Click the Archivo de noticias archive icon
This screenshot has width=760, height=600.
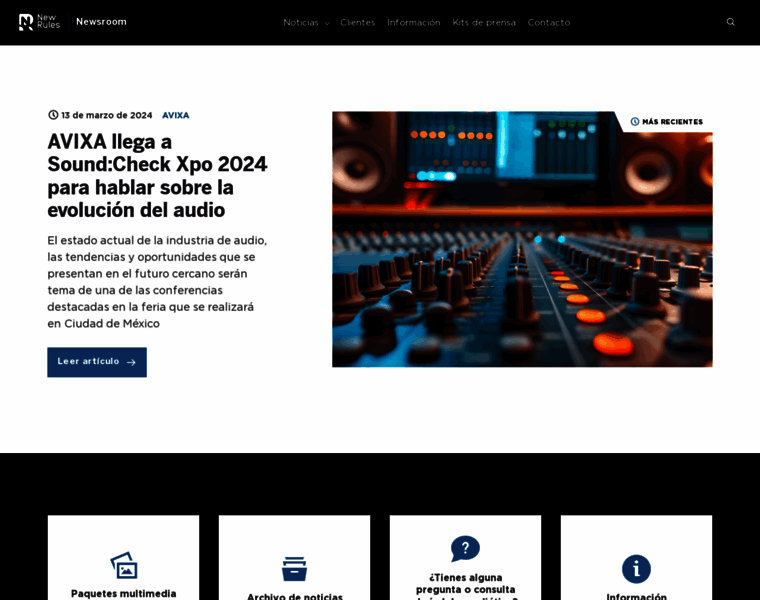point(294,568)
